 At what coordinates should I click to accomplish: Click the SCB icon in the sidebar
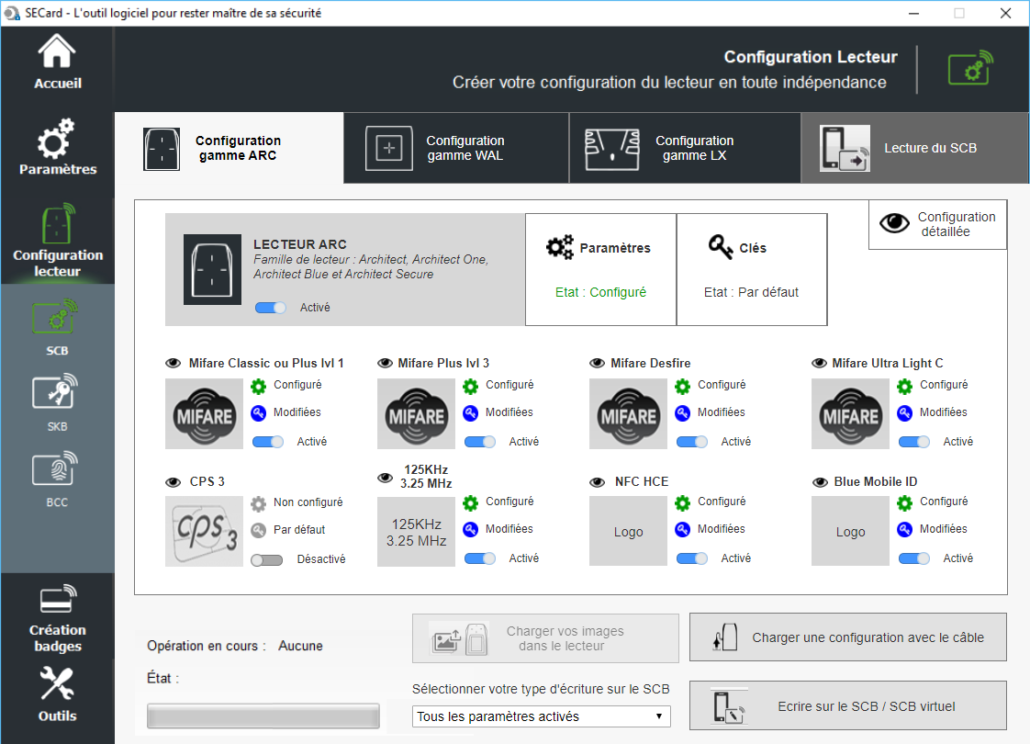click(57, 319)
